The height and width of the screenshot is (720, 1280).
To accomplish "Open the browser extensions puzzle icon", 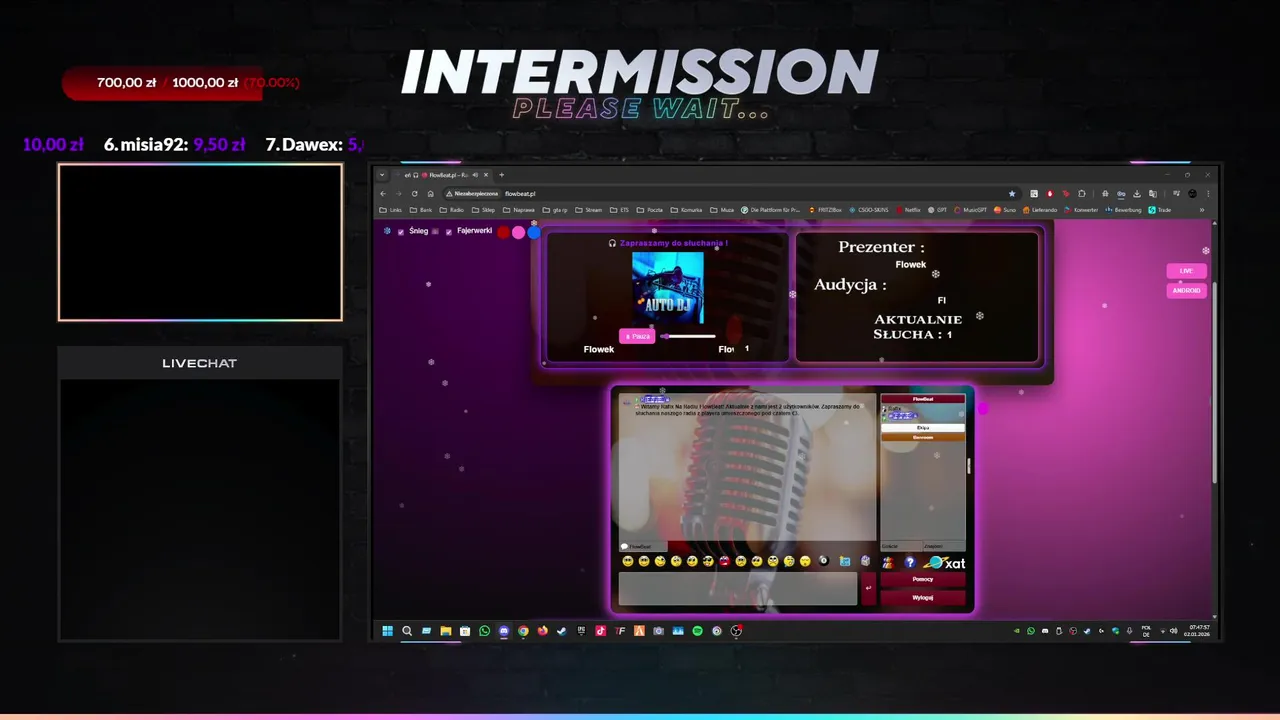I will point(1082,194).
